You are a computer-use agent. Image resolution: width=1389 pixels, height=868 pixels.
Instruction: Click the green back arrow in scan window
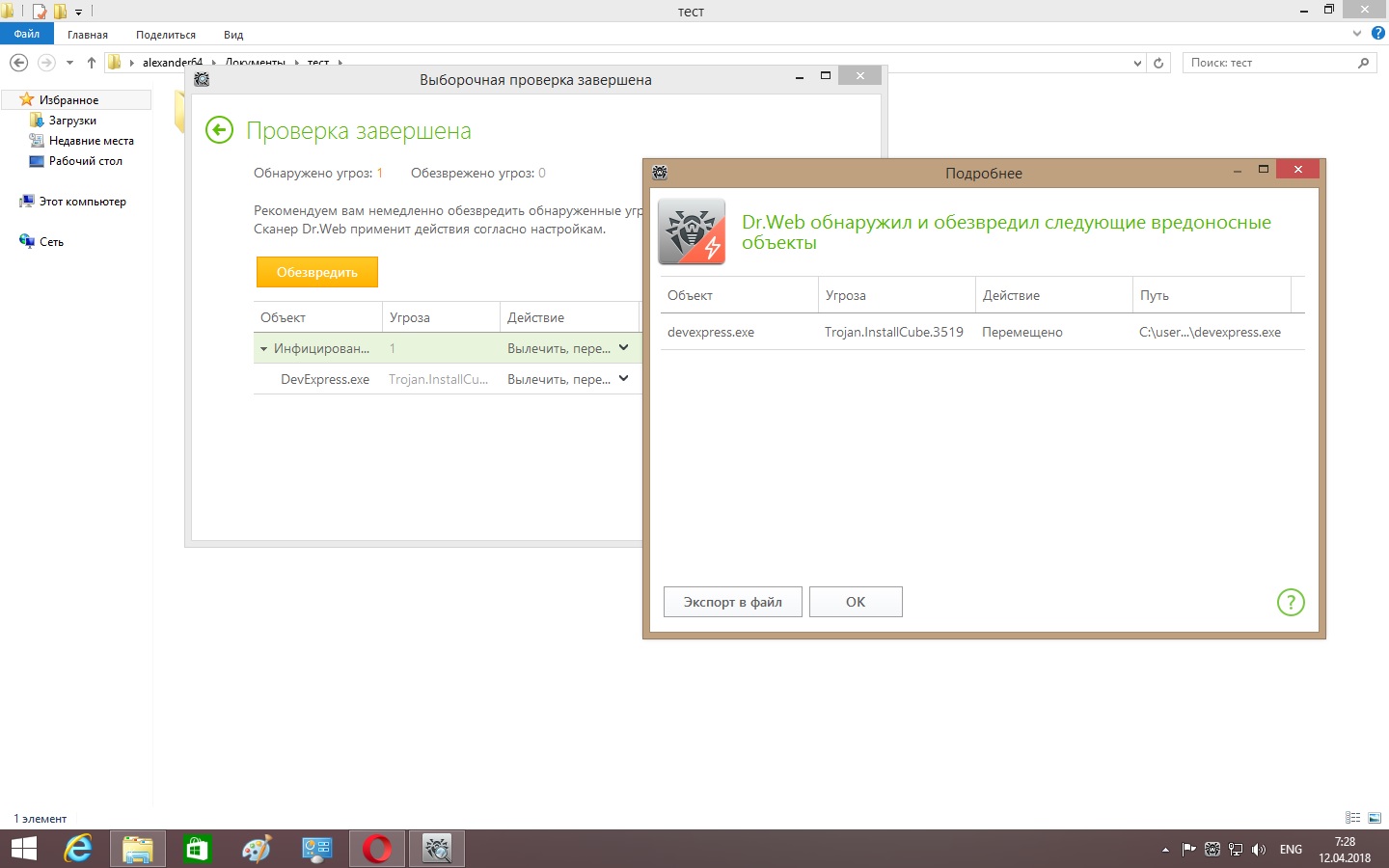click(x=220, y=130)
